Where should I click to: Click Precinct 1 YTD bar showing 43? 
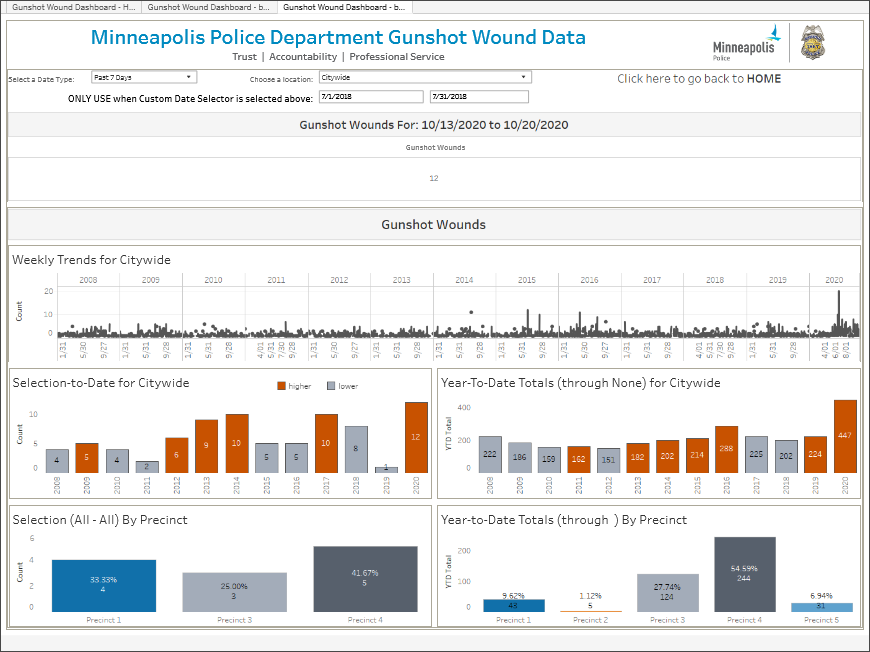pos(514,606)
